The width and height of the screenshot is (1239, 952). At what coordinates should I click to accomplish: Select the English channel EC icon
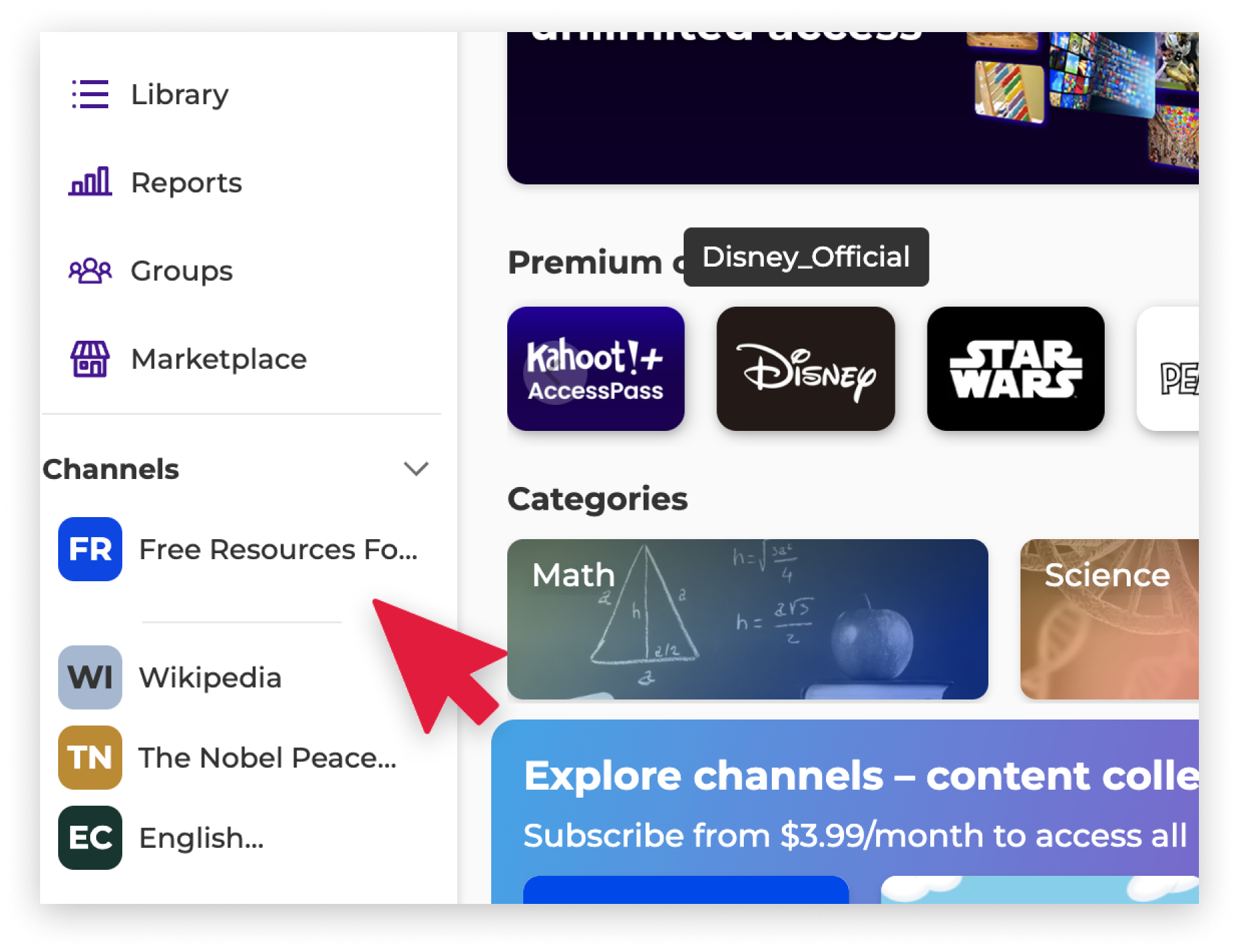[90, 838]
